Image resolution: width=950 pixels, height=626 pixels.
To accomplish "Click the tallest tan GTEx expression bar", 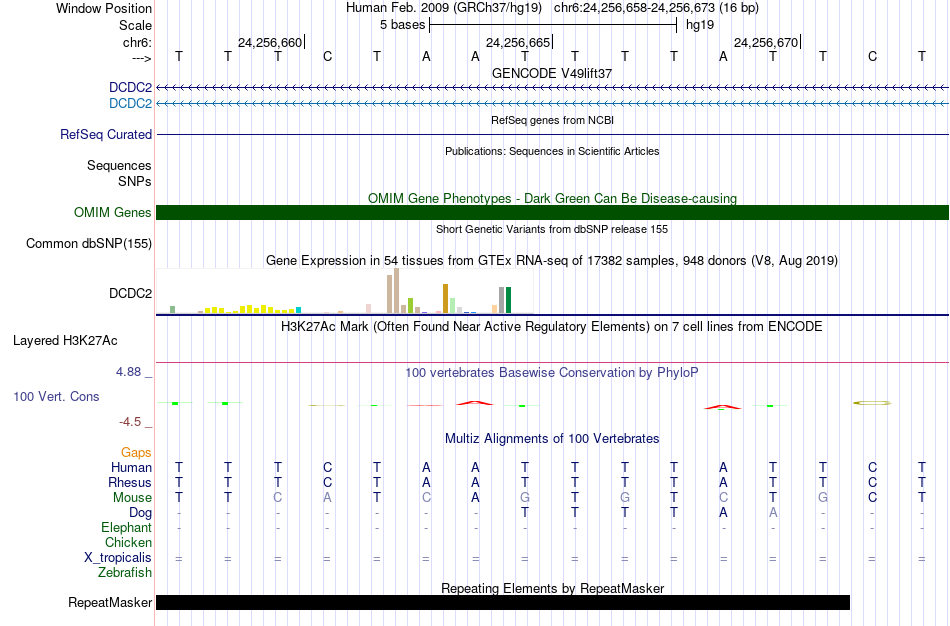I will [397, 290].
